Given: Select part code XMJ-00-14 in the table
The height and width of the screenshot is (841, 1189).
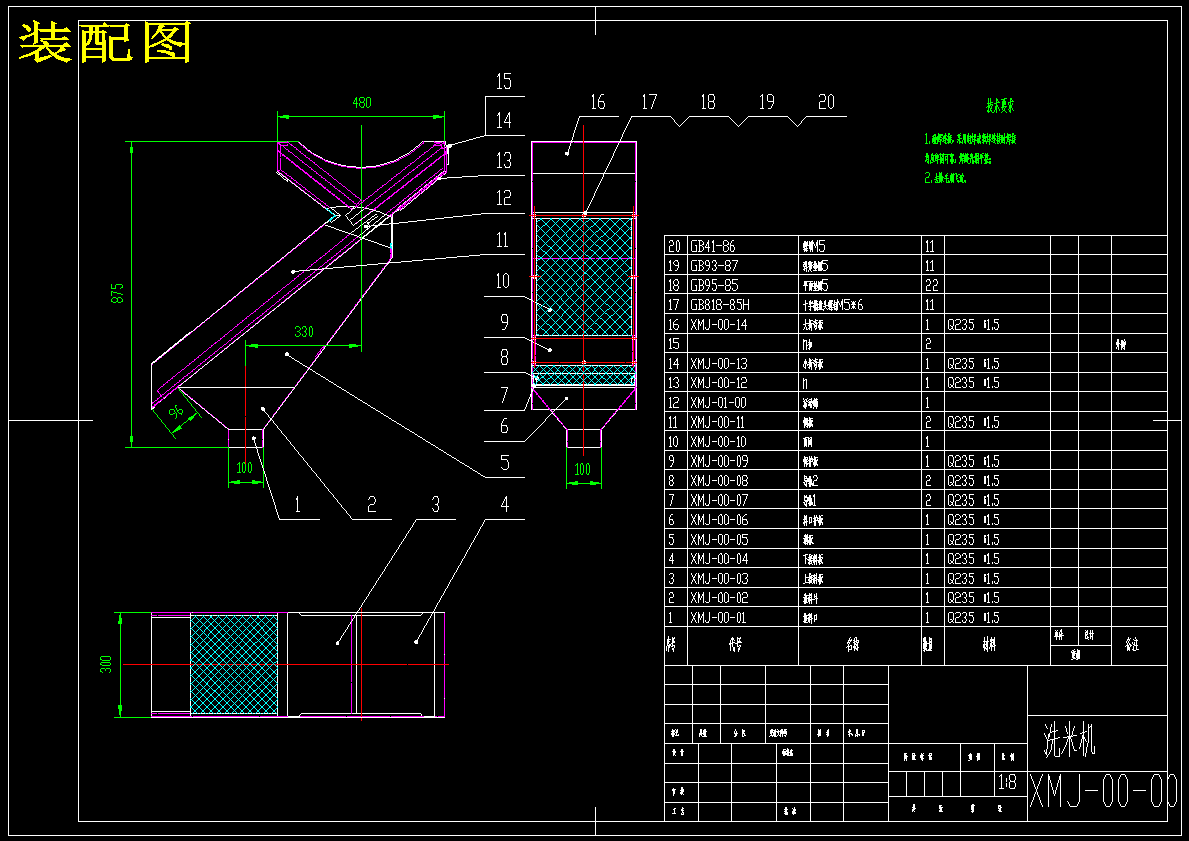Looking at the screenshot, I should coord(718,325).
